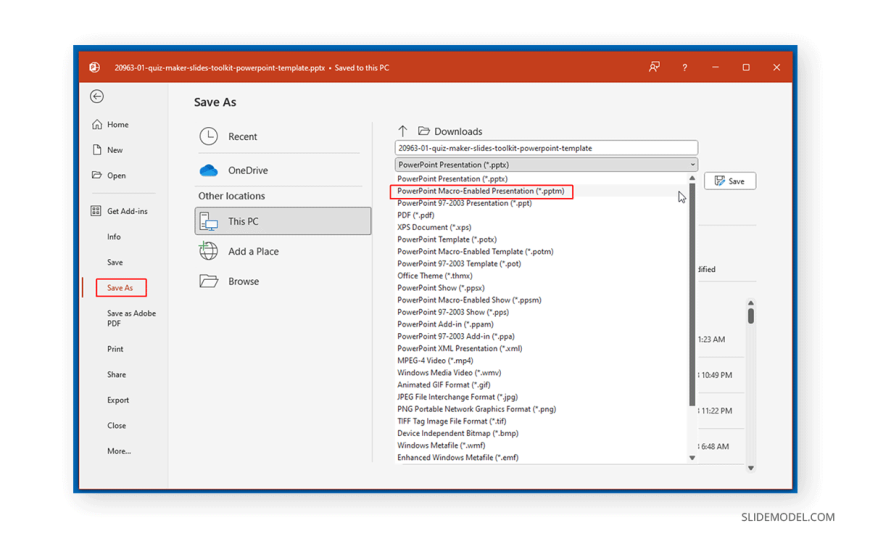Select PowerPoint Macro-Enabled Show (*.ppsm)
This screenshot has height=539, width=870.
click(469, 300)
